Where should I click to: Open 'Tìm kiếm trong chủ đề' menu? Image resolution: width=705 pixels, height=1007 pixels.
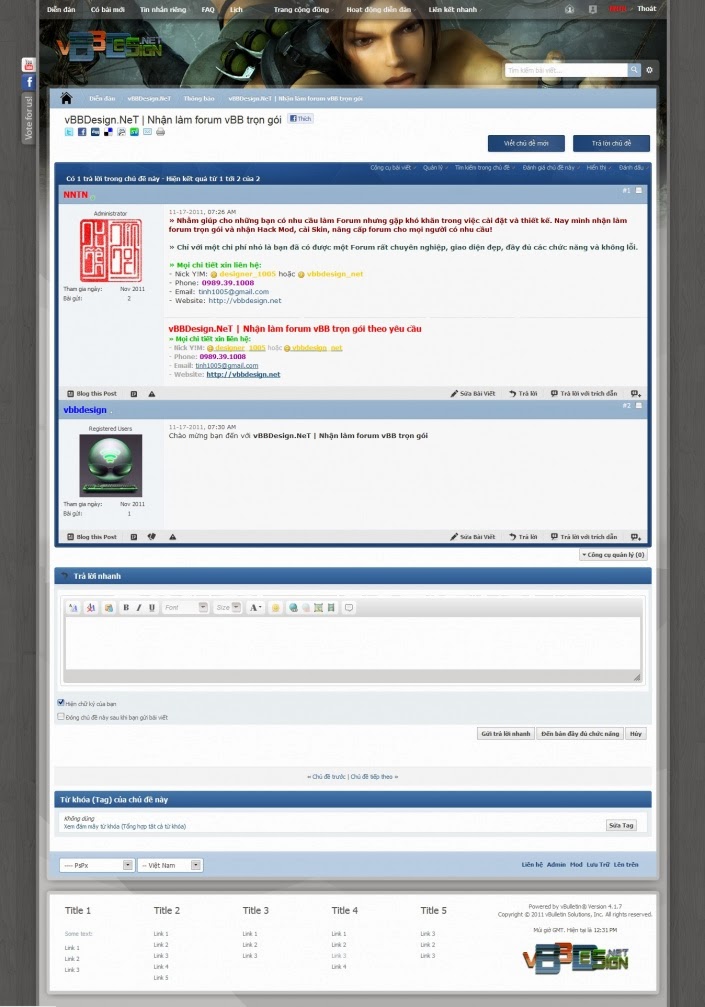[484, 168]
